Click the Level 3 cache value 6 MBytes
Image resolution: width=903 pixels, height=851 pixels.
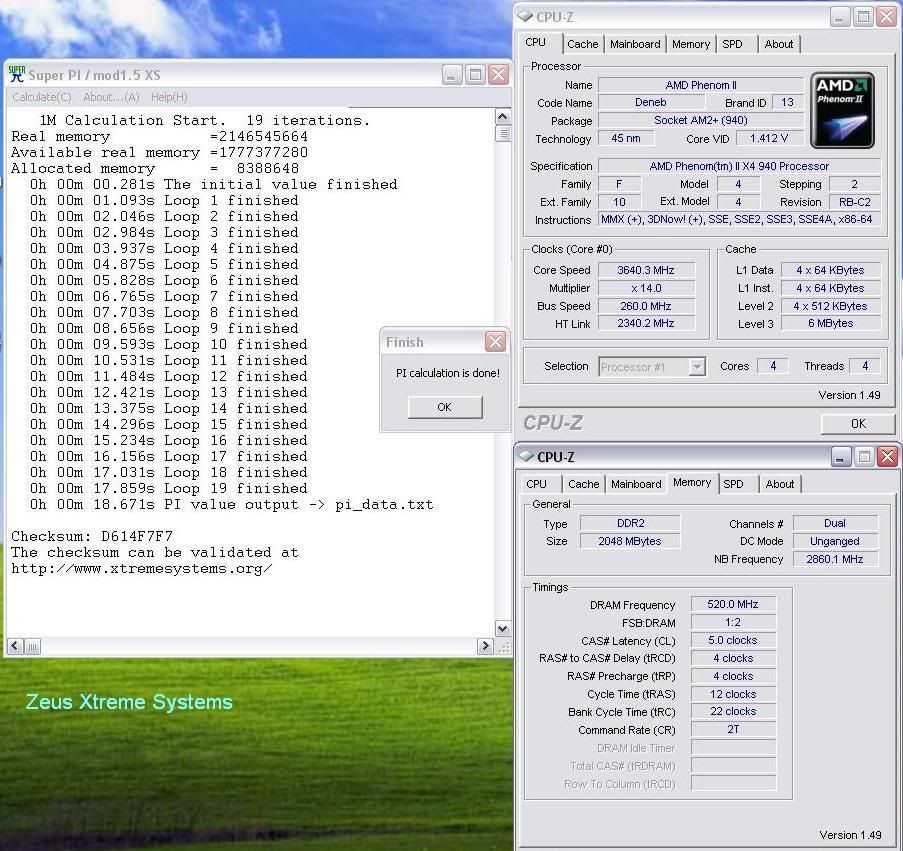pos(830,323)
